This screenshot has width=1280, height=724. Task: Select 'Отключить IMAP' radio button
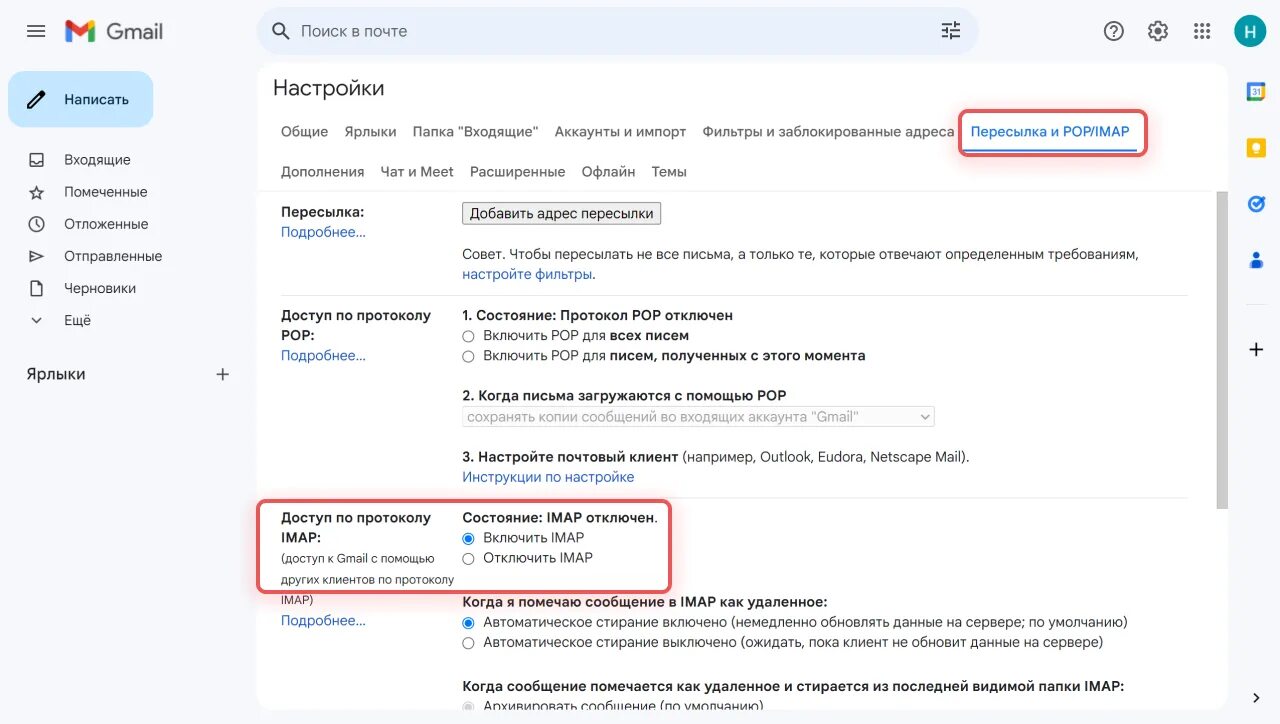468,558
